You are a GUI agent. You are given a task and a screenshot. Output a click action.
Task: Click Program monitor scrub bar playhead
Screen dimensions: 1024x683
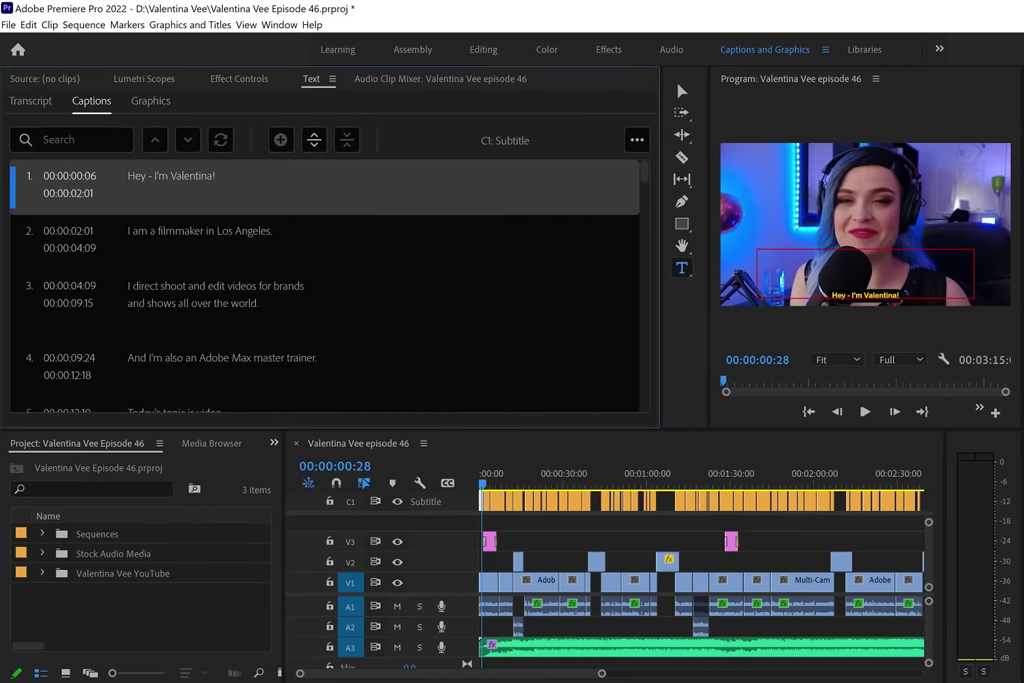(x=723, y=381)
